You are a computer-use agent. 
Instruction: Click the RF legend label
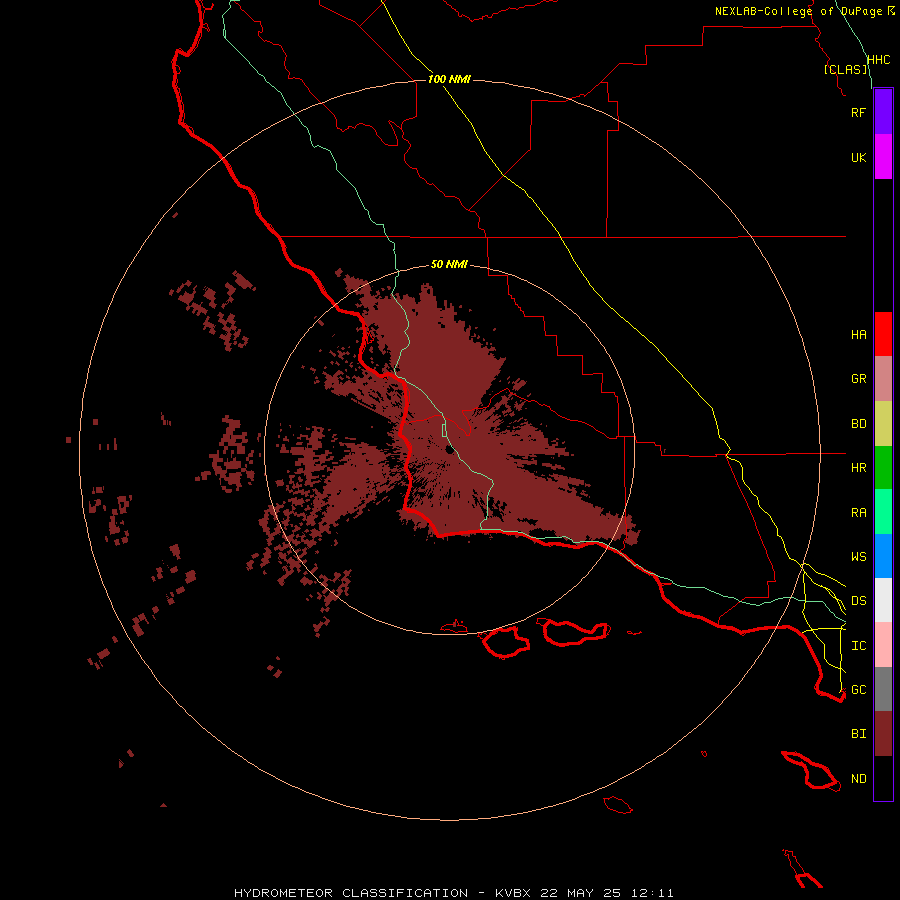[x=858, y=112]
